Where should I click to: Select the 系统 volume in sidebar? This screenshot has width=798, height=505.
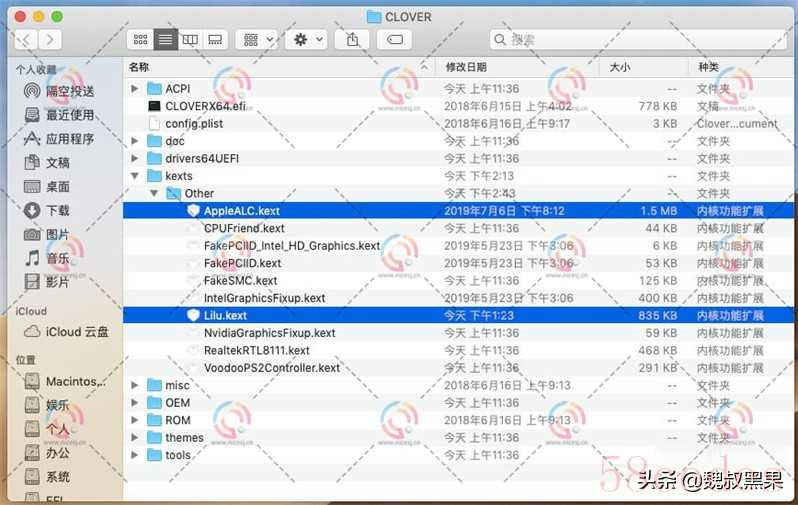pyautogui.click(x=47, y=477)
